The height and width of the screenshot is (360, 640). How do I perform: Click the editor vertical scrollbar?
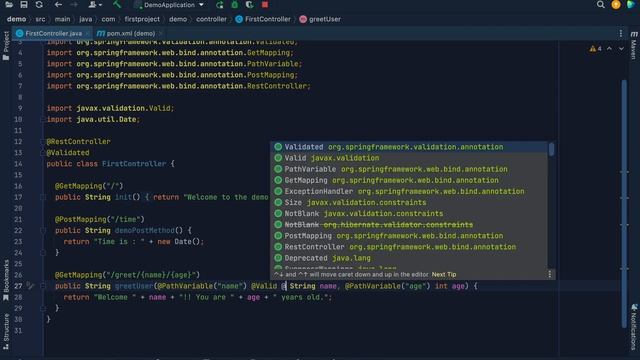pos(624,203)
